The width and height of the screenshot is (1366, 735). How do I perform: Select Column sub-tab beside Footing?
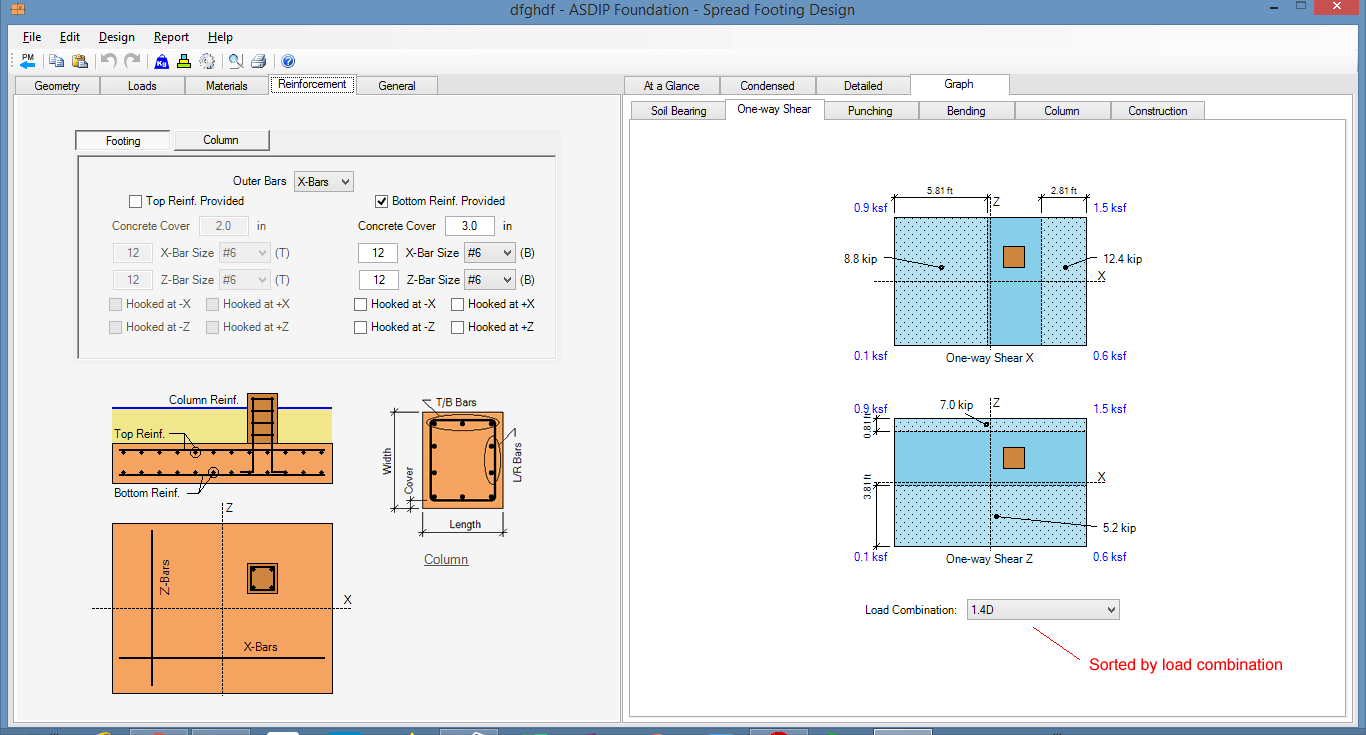221,140
